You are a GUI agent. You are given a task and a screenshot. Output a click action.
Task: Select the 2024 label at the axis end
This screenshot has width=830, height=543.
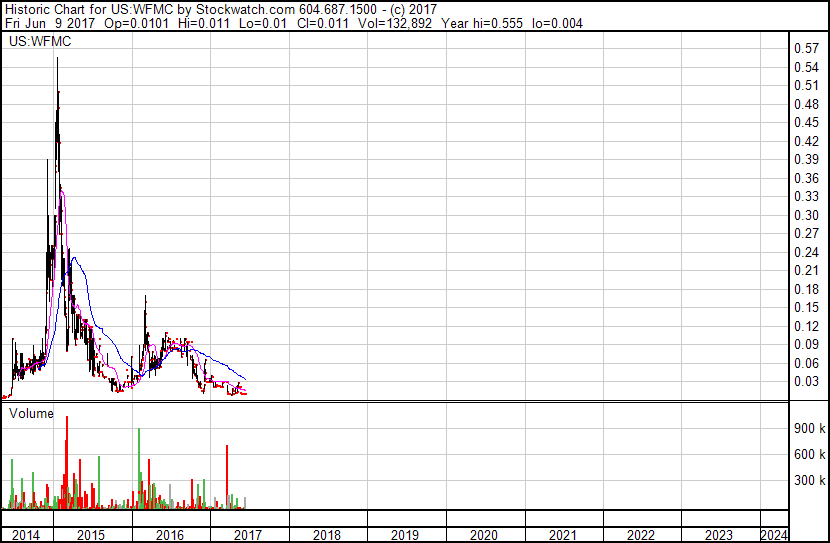774,535
